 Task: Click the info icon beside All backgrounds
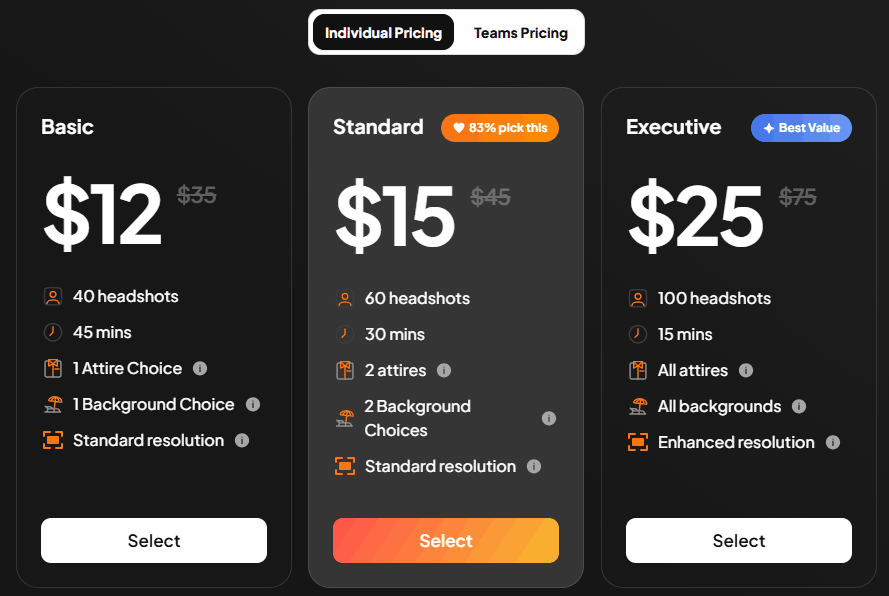[x=799, y=406]
